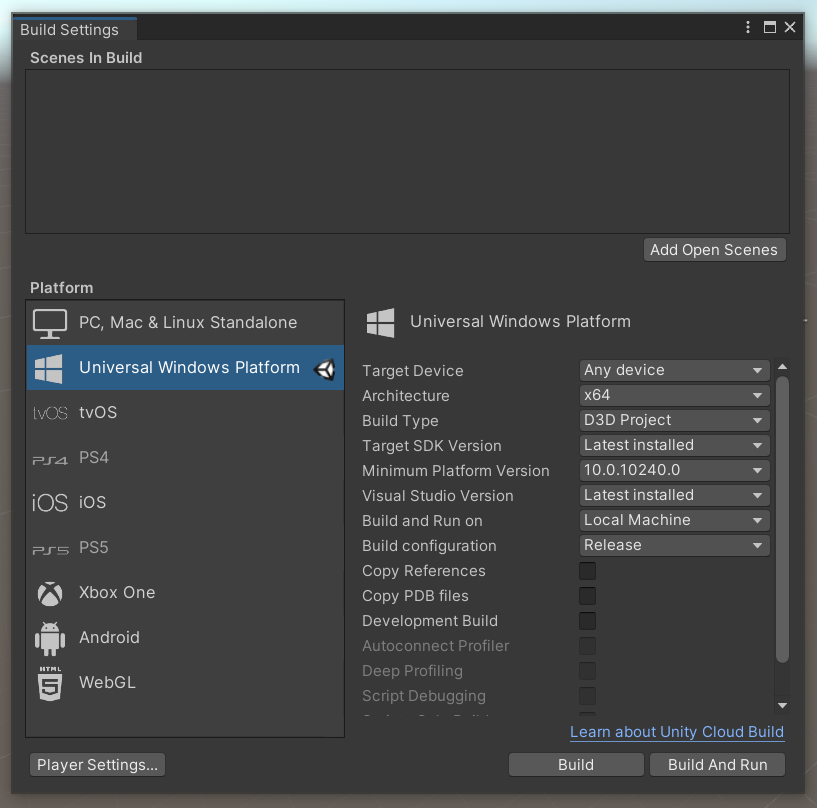Open the Architecture x64 dropdown
Screen dimensions: 817x808
tap(674, 395)
